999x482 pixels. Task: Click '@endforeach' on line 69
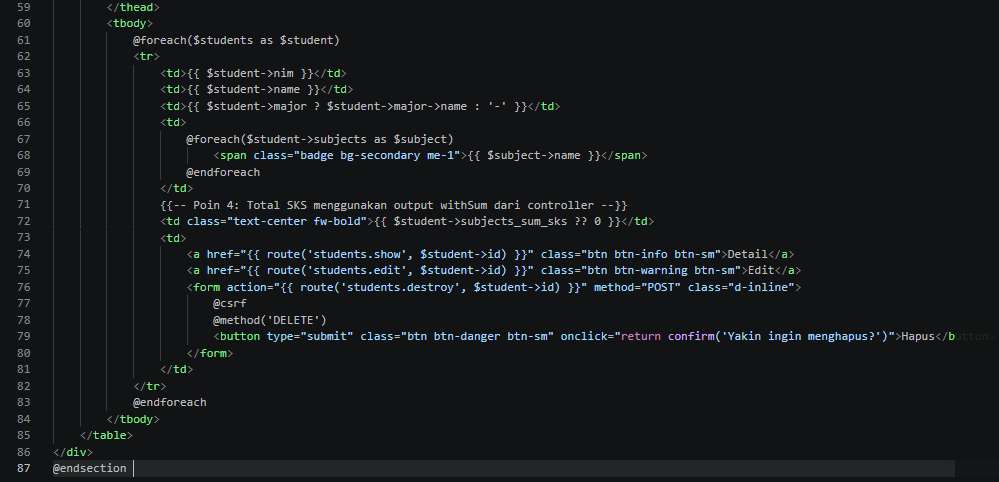tap(223, 172)
